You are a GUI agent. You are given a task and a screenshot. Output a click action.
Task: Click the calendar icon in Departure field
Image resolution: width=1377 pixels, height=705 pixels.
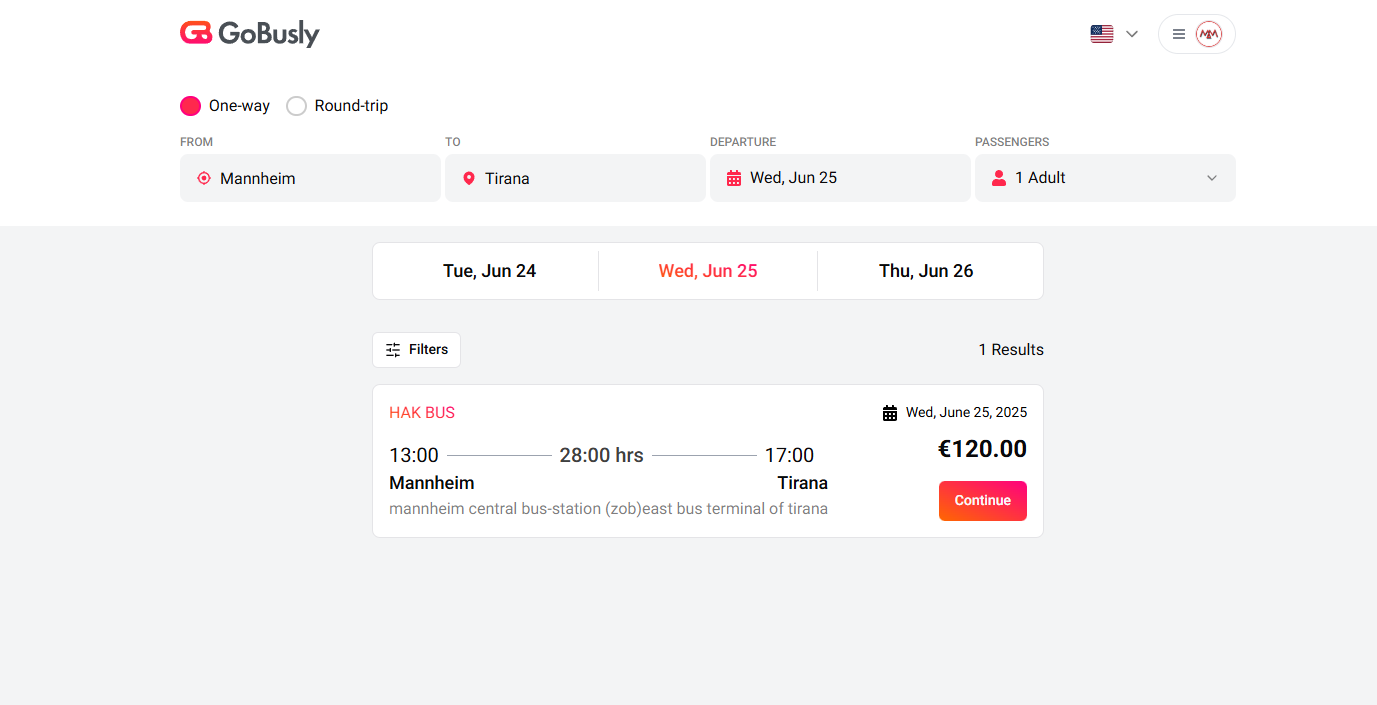734,178
